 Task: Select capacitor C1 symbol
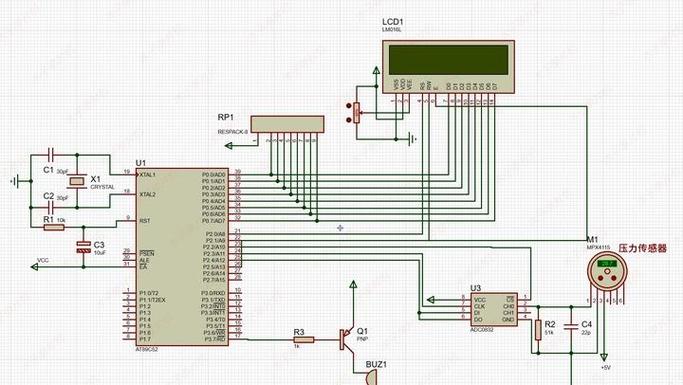click(51, 154)
